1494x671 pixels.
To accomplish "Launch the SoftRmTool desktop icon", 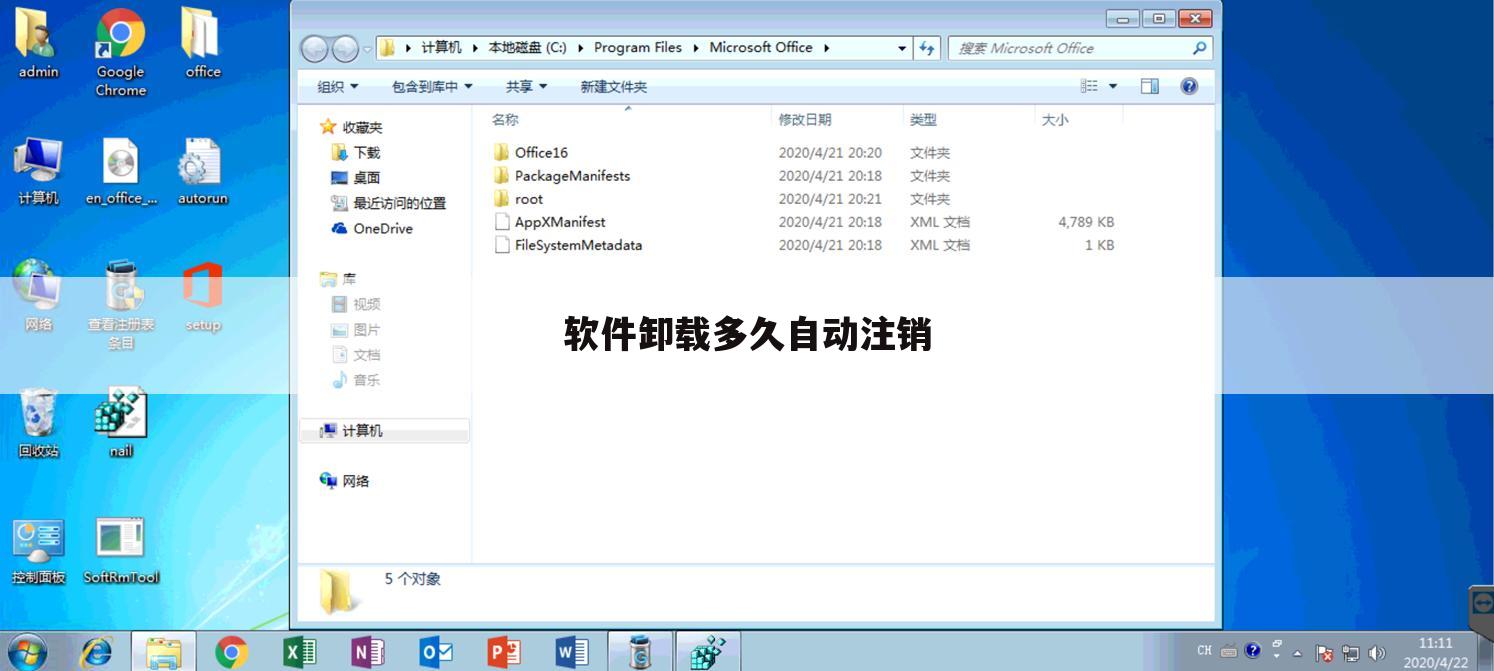I will tap(120, 551).
